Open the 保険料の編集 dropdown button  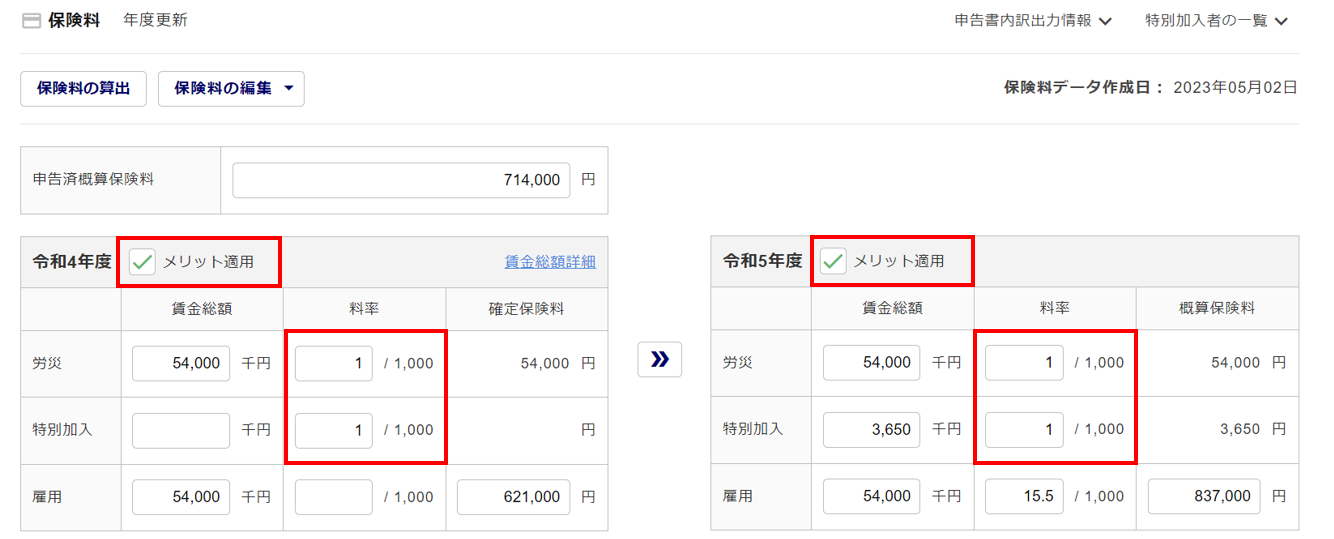[x=231, y=88]
